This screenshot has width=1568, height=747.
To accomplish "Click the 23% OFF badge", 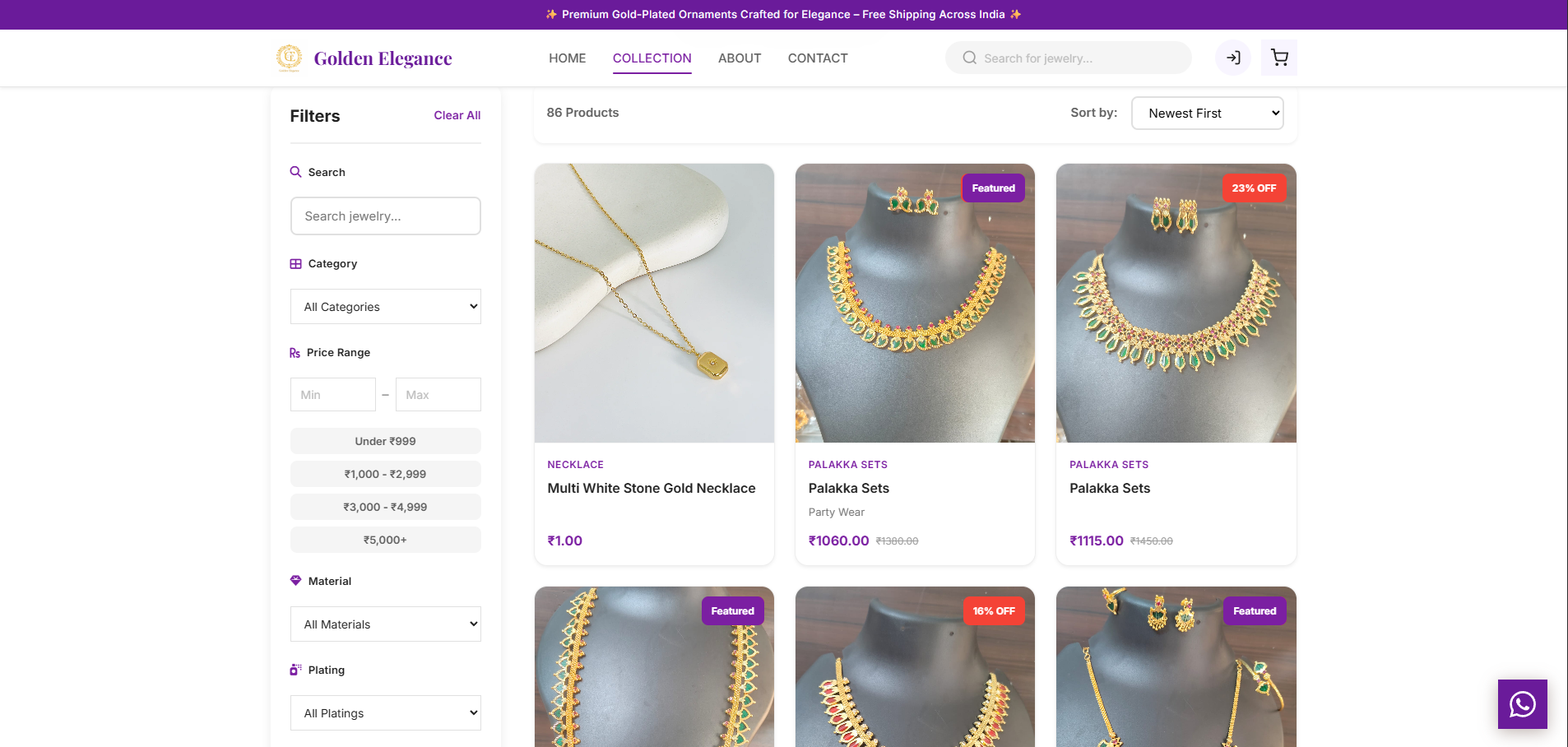I will pyautogui.click(x=1254, y=188).
